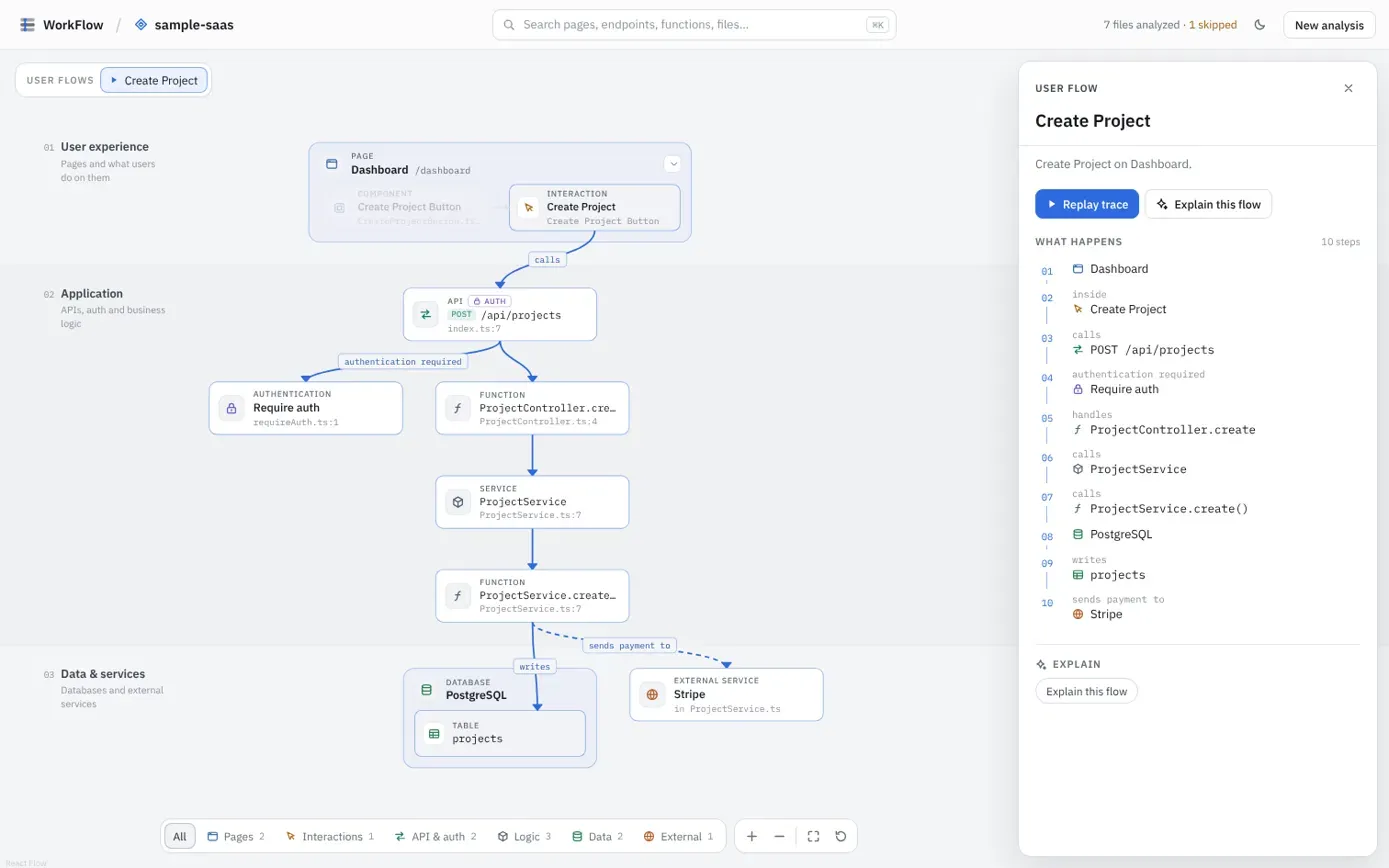Collapse the Dashboard page node chevron

pyautogui.click(x=673, y=163)
